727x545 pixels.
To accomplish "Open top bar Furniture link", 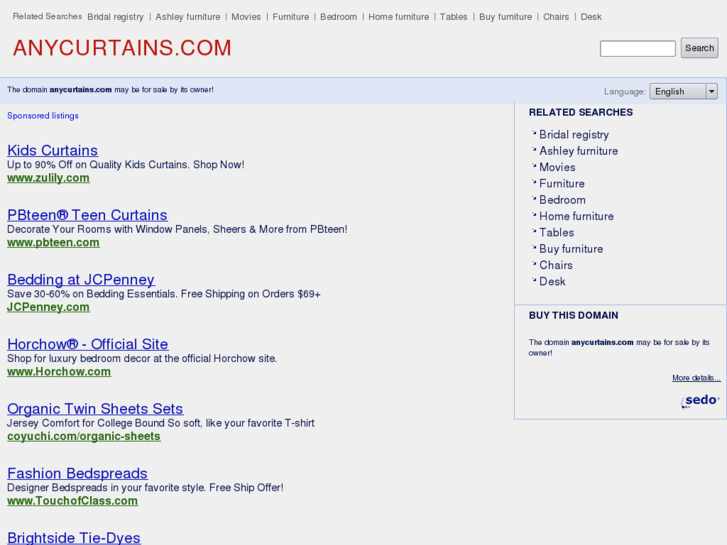I will 291,17.
